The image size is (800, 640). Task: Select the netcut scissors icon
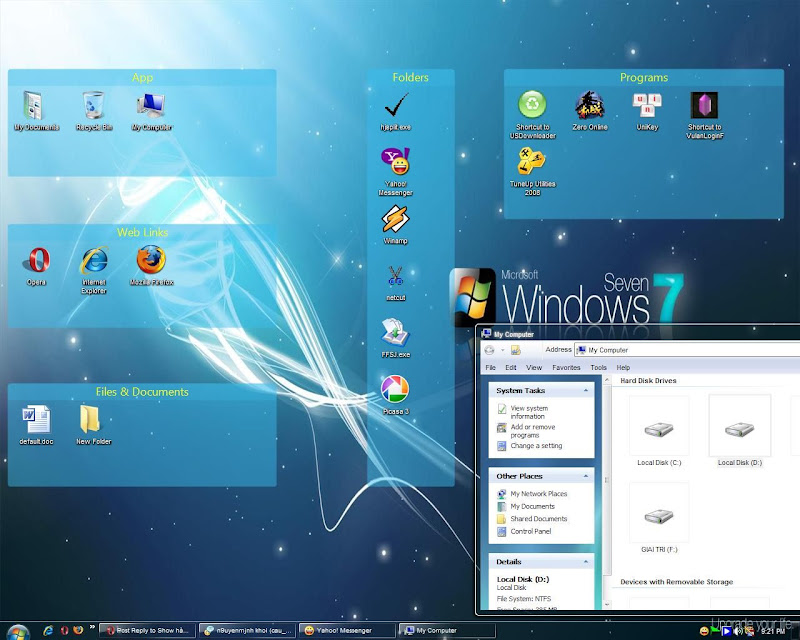tap(395, 283)
